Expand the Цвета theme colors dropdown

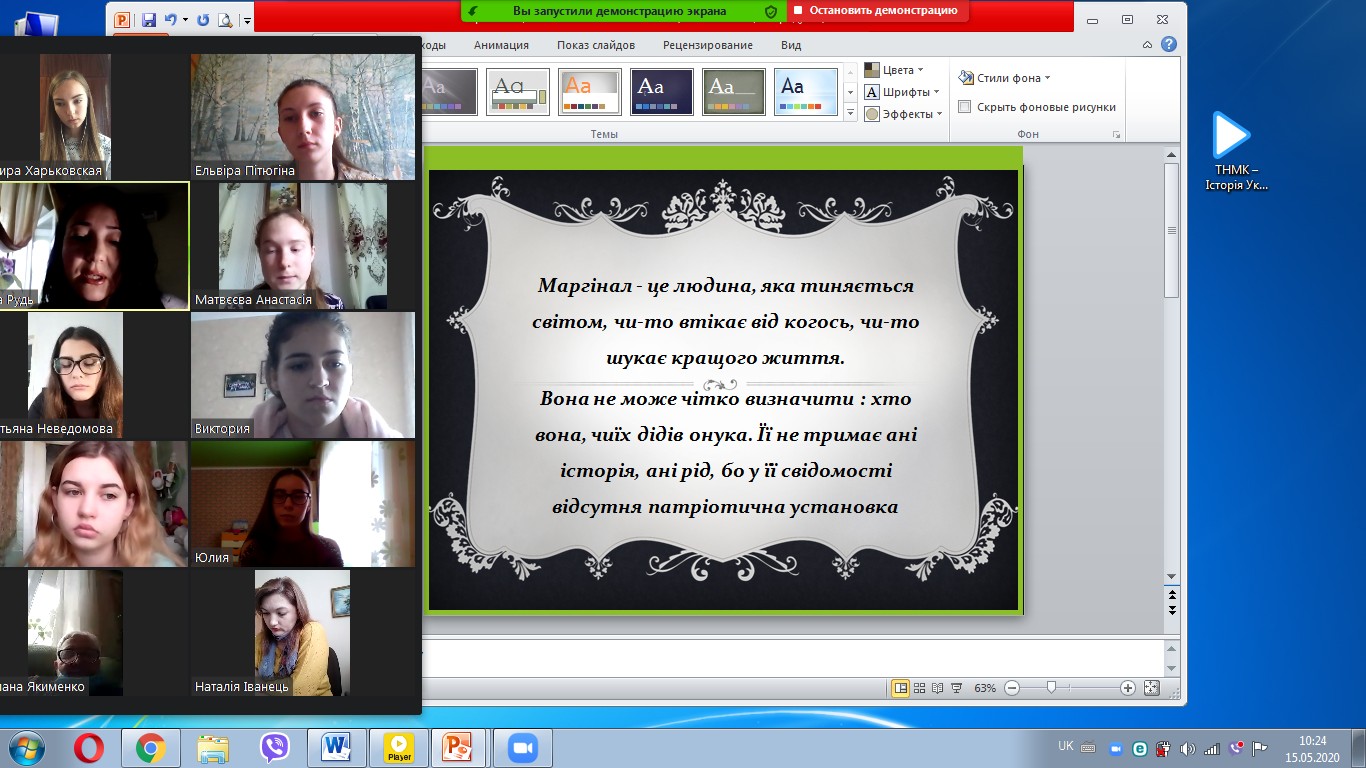(895, 70)
